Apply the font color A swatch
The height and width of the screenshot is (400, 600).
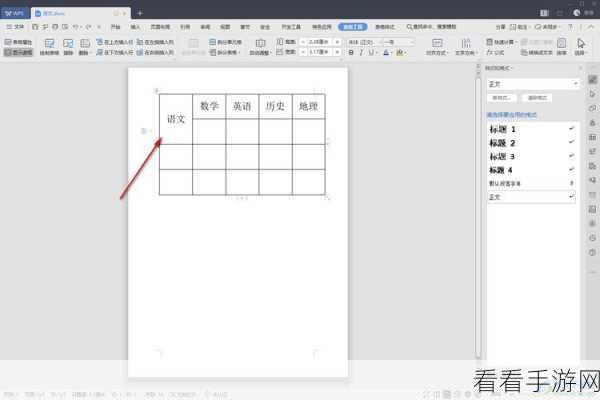[x=386, y=52]
